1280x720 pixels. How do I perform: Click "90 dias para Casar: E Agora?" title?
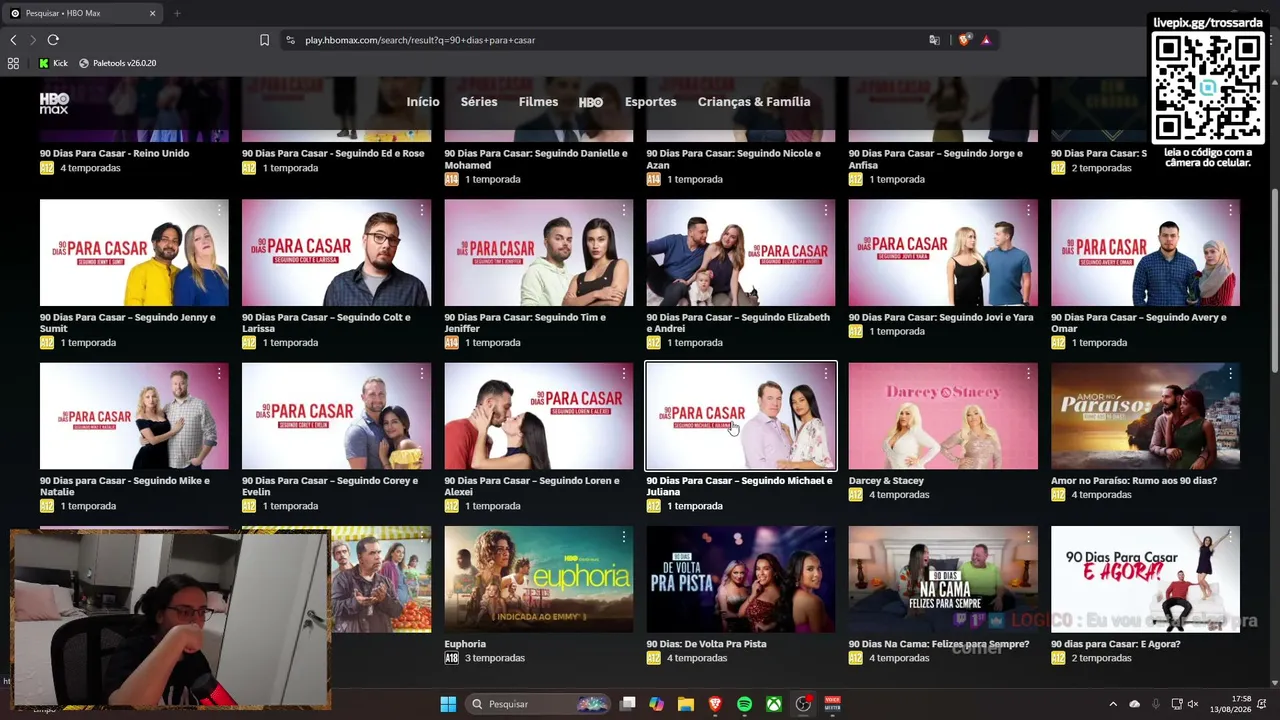(x=1116, y=645)
